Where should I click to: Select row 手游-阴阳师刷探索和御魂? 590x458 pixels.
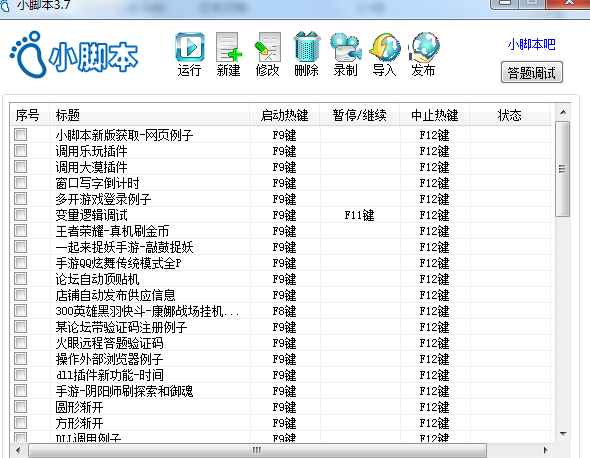coord(281,391)
